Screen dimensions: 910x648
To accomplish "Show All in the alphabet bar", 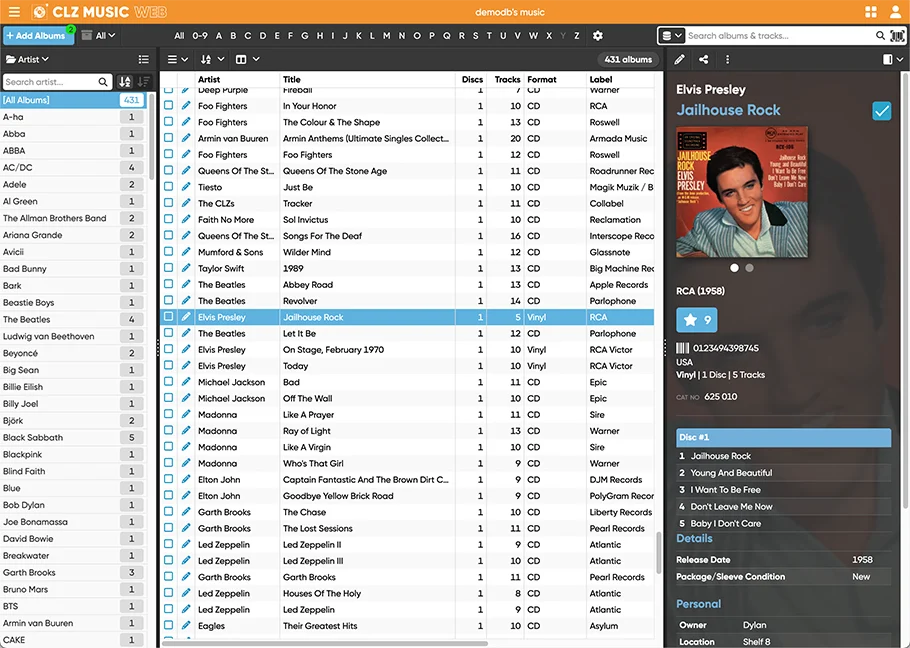I will point(179,35).
